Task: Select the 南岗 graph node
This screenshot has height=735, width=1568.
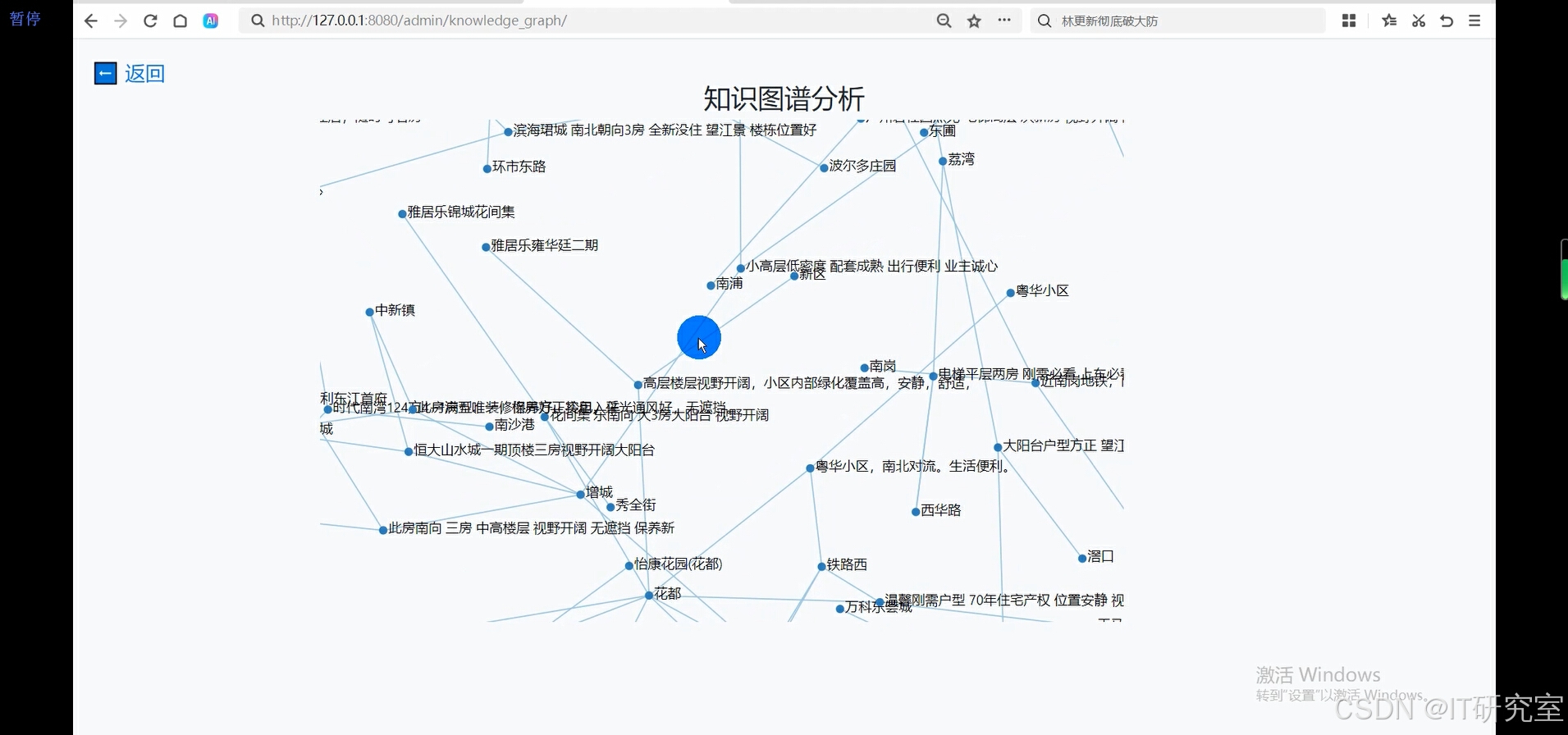Action: [x=865, y=367]
